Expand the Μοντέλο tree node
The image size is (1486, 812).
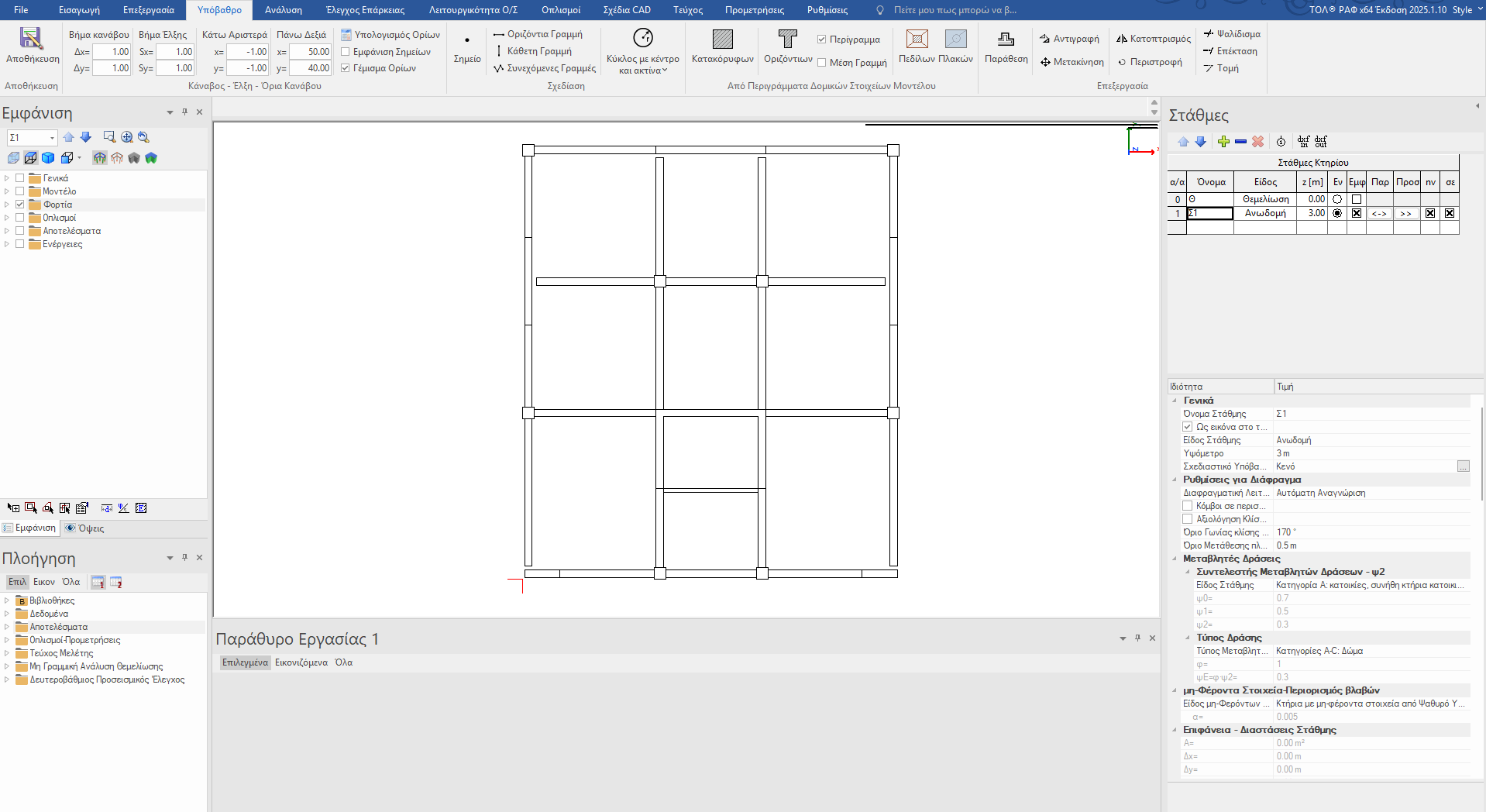7,191
